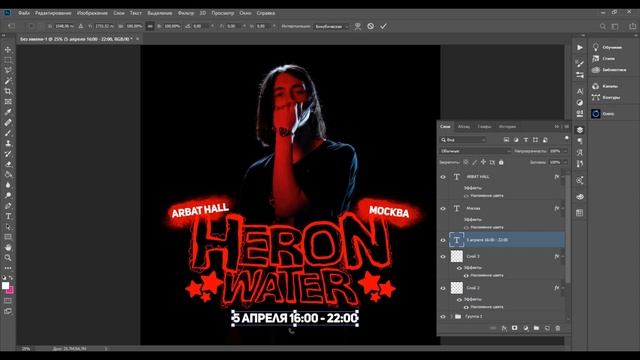The height and width of the screenshot is (360, 640).
Task: Collapse effects on the Слой 3 layer
Action: click(563, 257)
